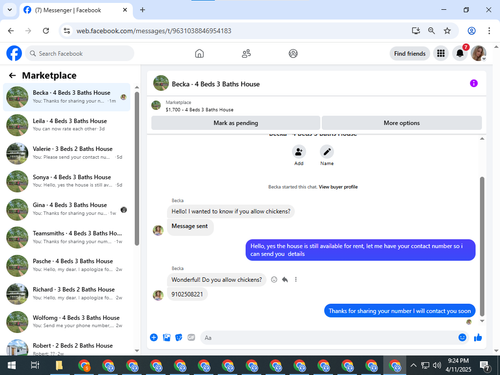The width and height of the screenshot is (500, 375).
Task: Open View buyer profile link
Action: tap(338, 187)
